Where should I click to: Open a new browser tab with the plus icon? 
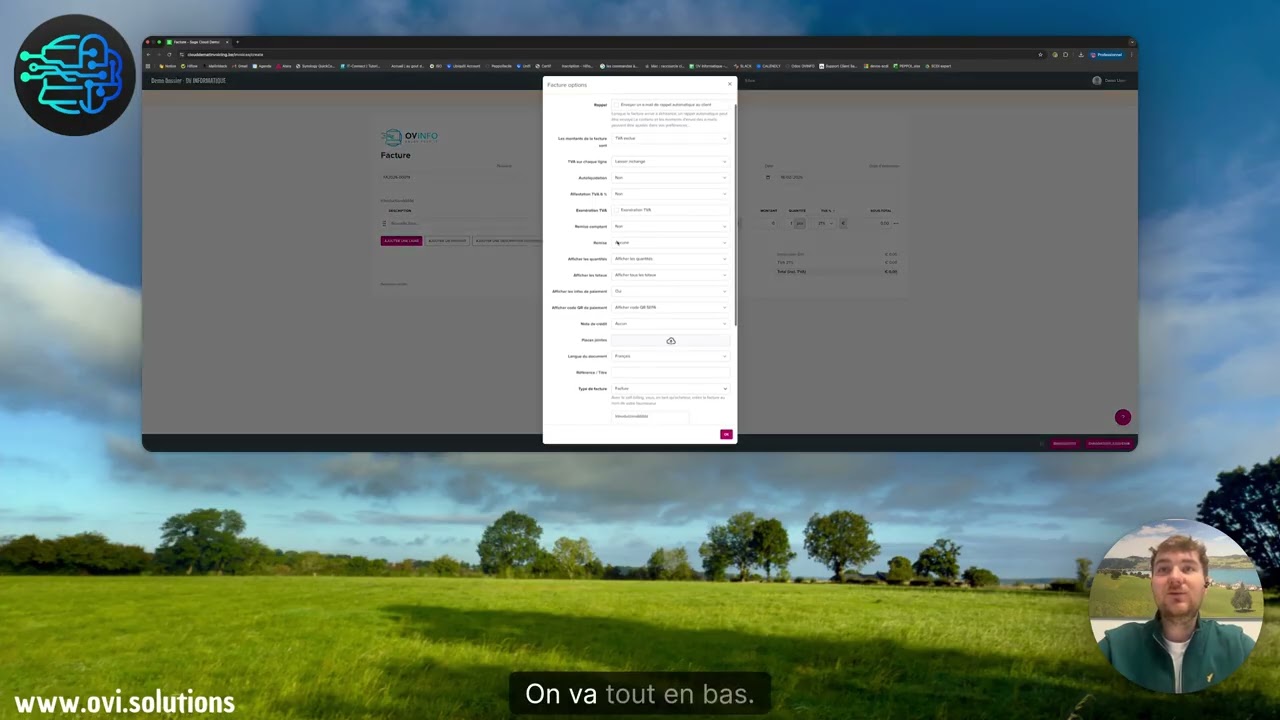237,42
